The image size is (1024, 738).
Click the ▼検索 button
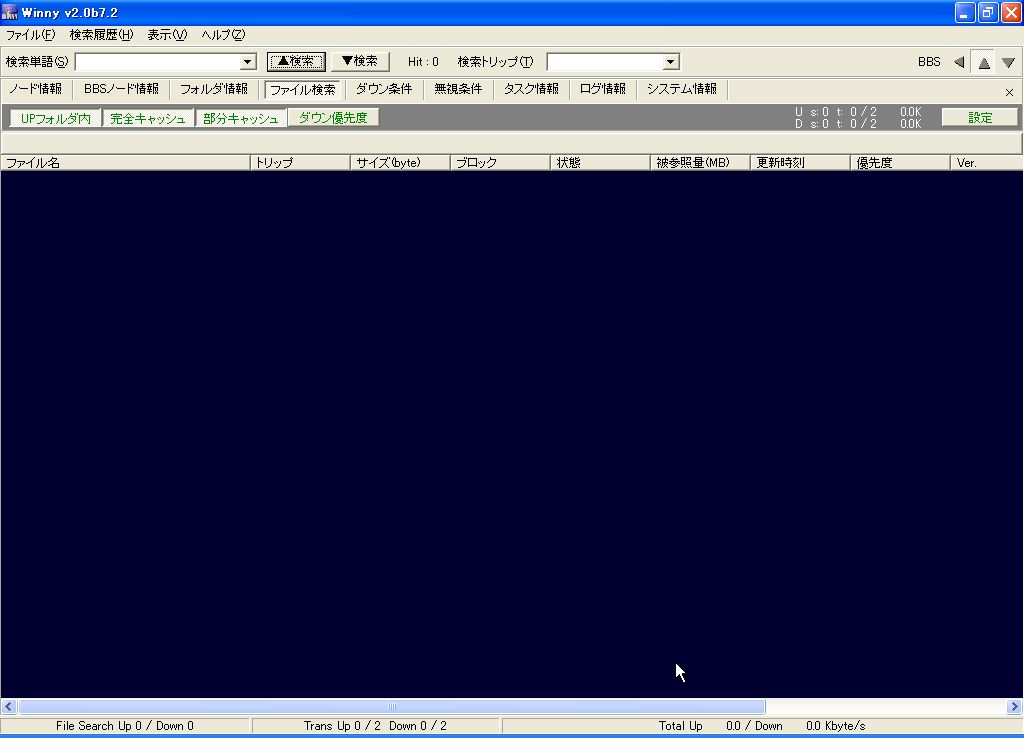(x=360, y=61)
